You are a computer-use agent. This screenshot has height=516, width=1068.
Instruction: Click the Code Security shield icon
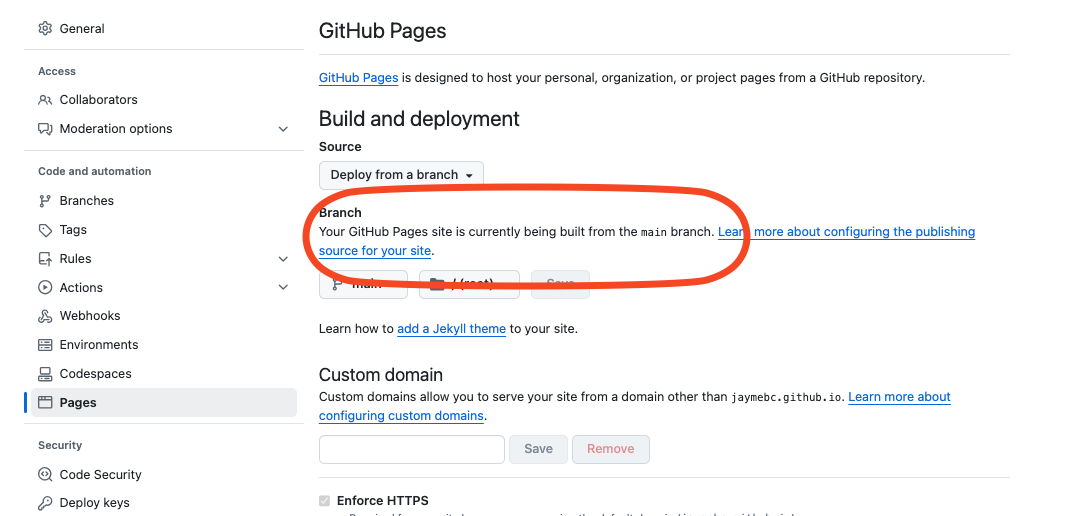tap(45, 475)
